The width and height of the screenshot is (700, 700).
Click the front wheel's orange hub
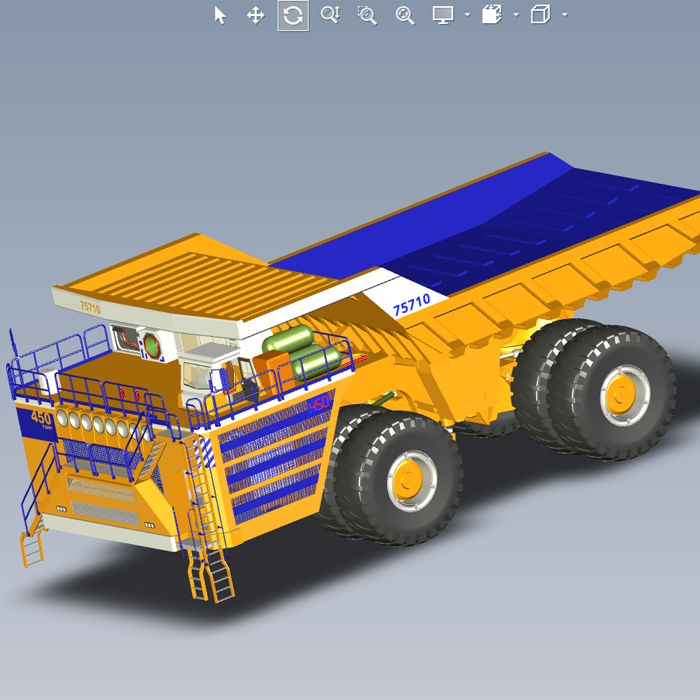408,480
